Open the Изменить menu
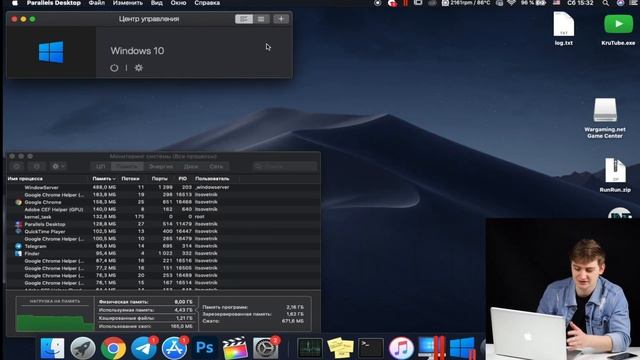640x360 pixels. click(128, 3)
